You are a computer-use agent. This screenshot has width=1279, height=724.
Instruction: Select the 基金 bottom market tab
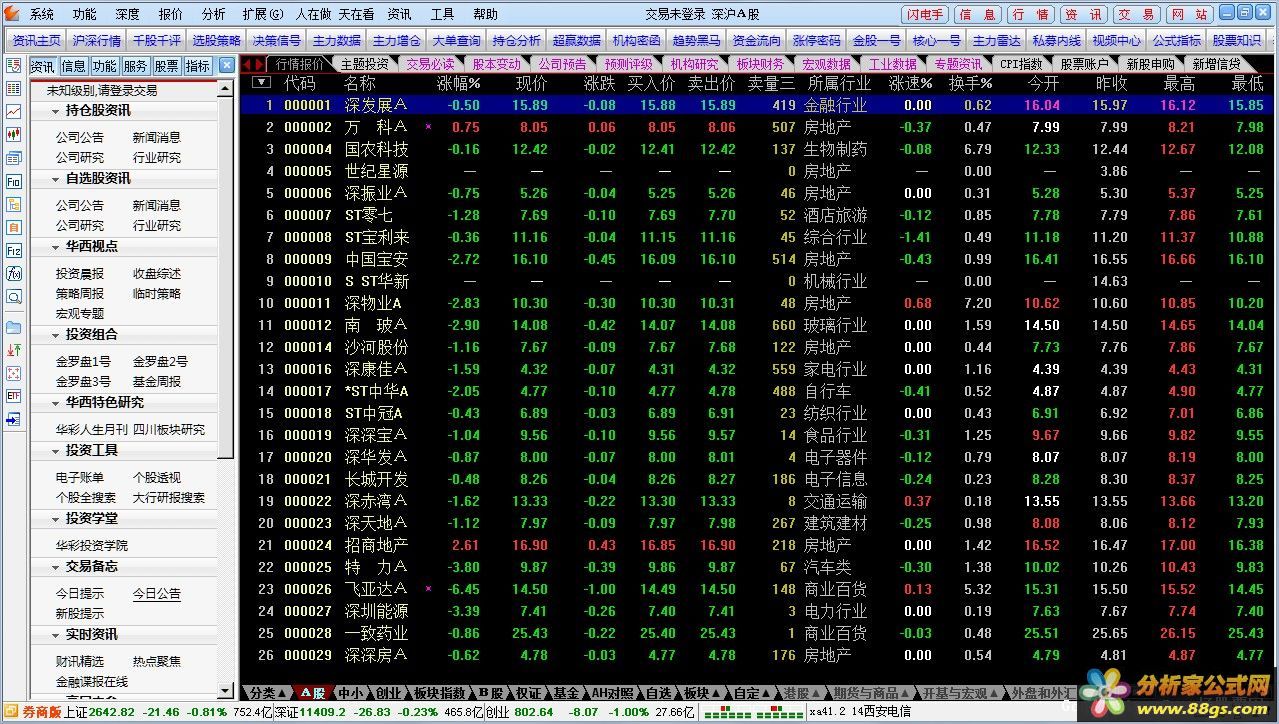click(566, 693)
